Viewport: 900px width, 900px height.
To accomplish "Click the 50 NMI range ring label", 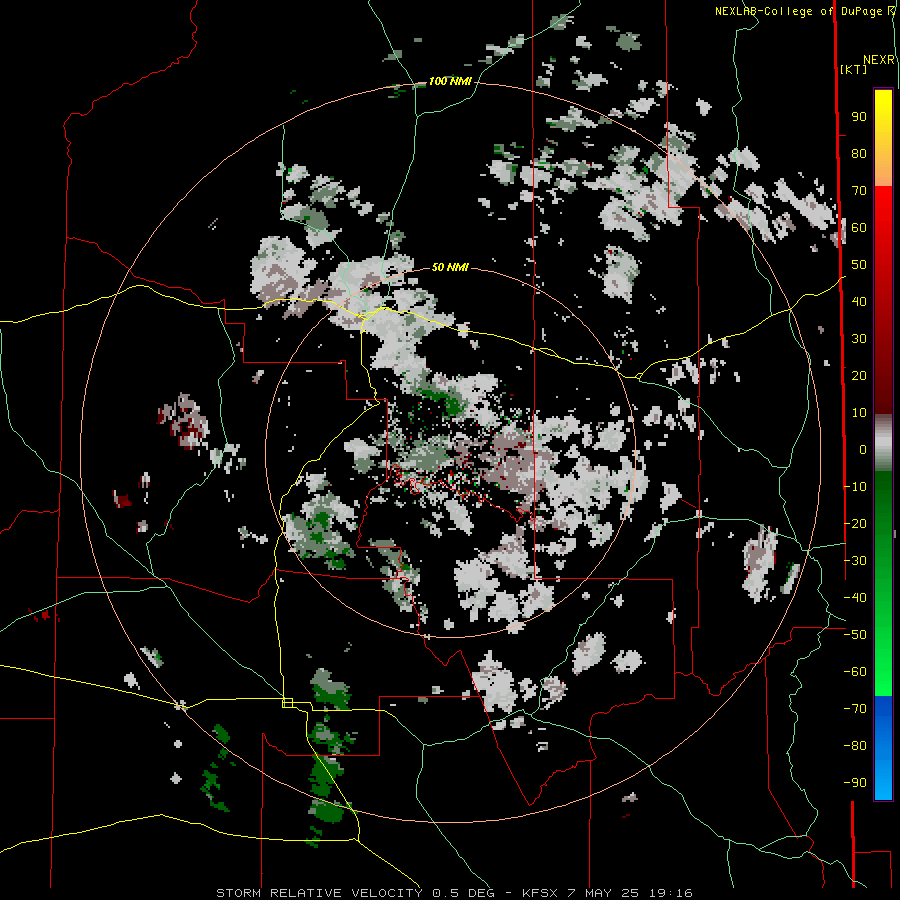I will [450, 267].
